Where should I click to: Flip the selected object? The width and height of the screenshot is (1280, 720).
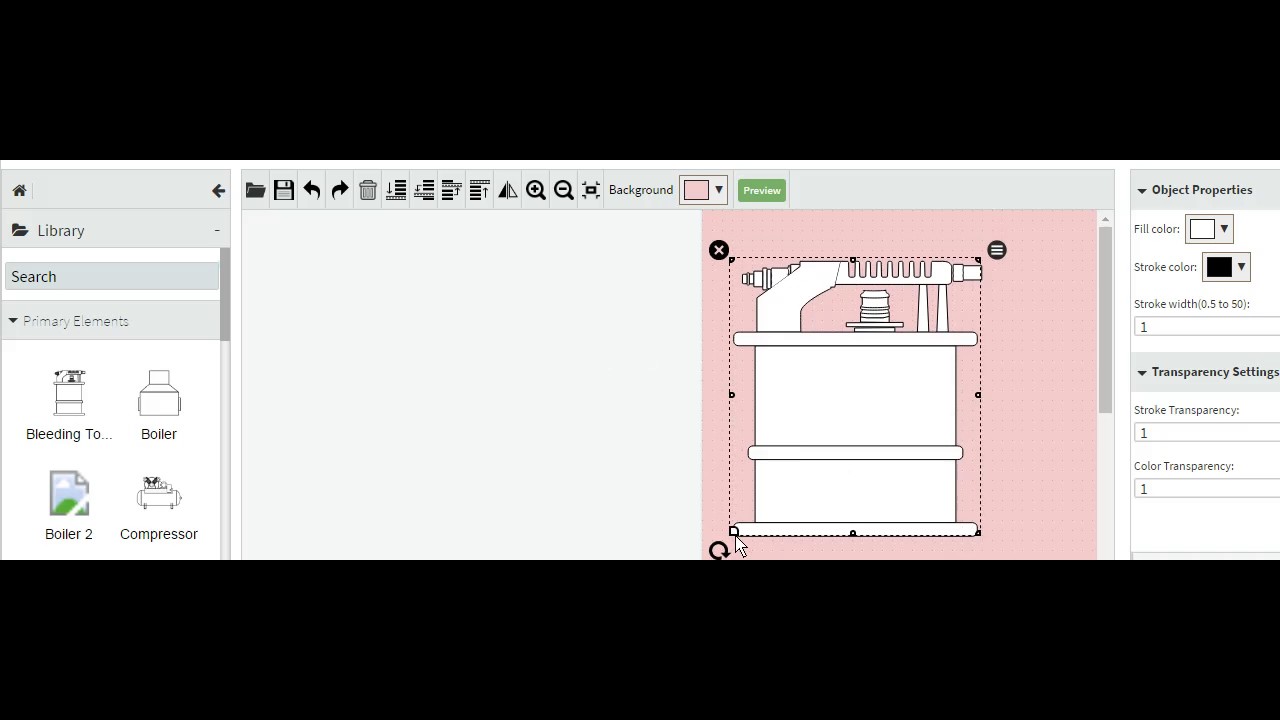tap(508, 190)
